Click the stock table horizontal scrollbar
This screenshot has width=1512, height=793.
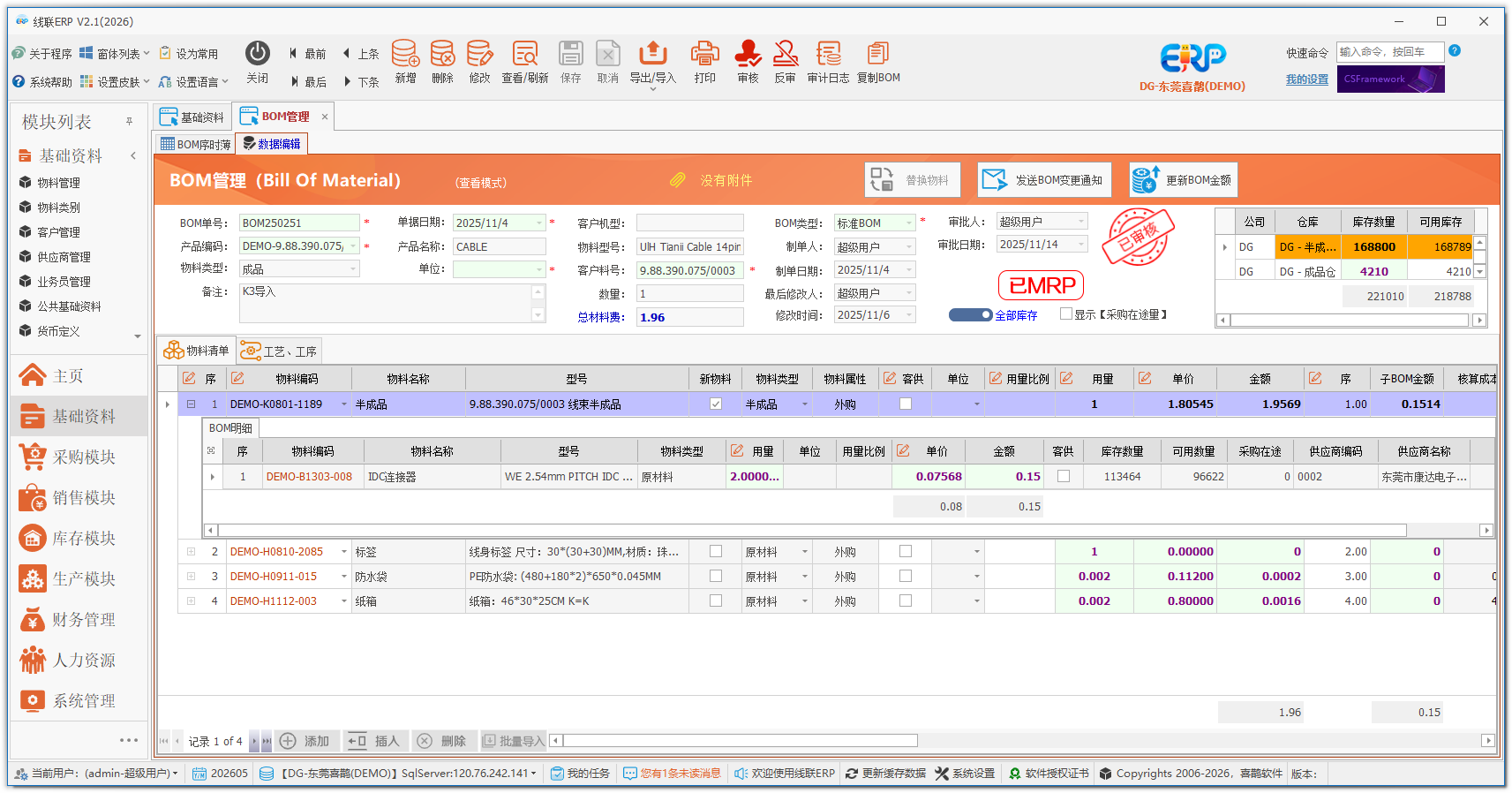tap(1351, 321)
